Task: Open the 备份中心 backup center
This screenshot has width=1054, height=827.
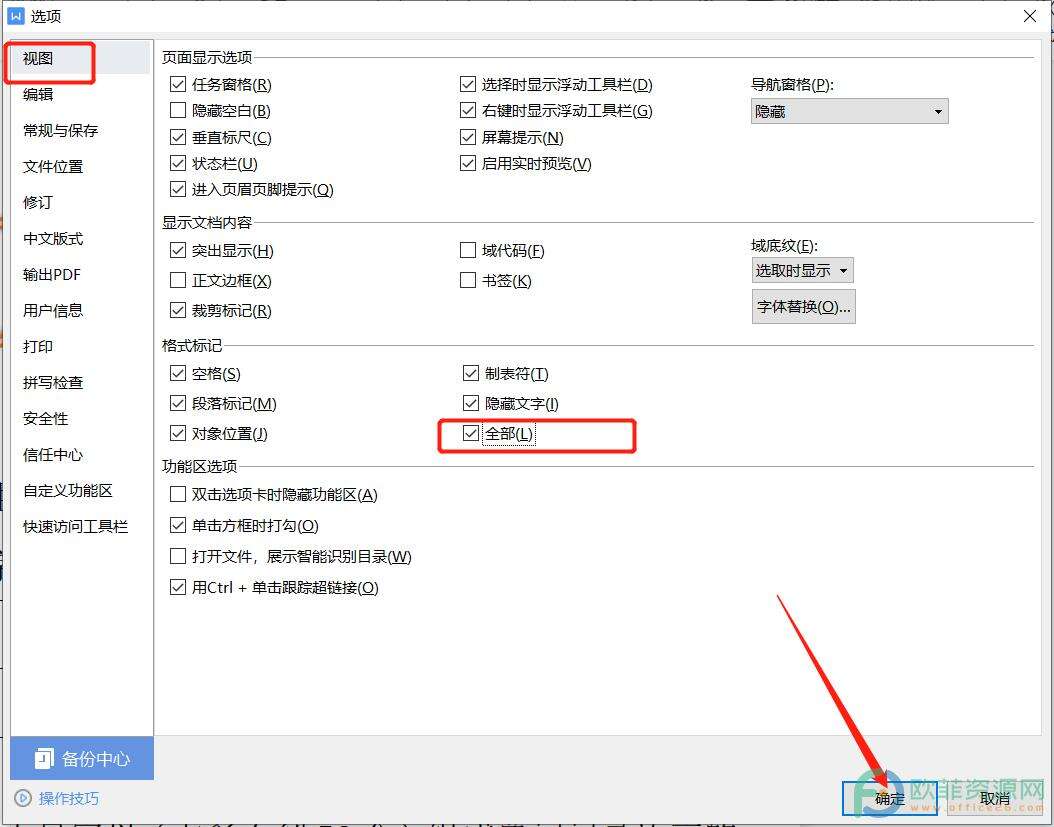Action: pos(82,758)
